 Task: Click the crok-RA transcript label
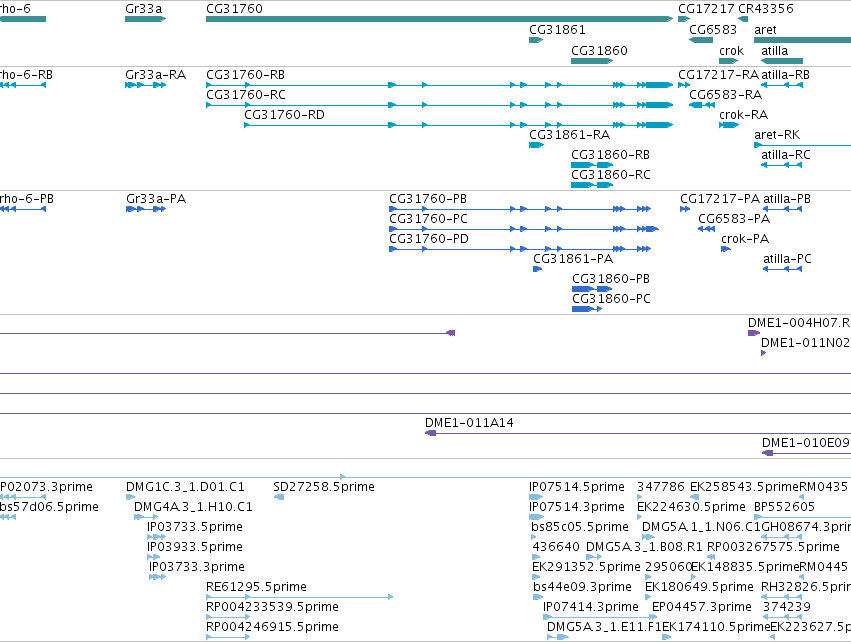point(744,115)
